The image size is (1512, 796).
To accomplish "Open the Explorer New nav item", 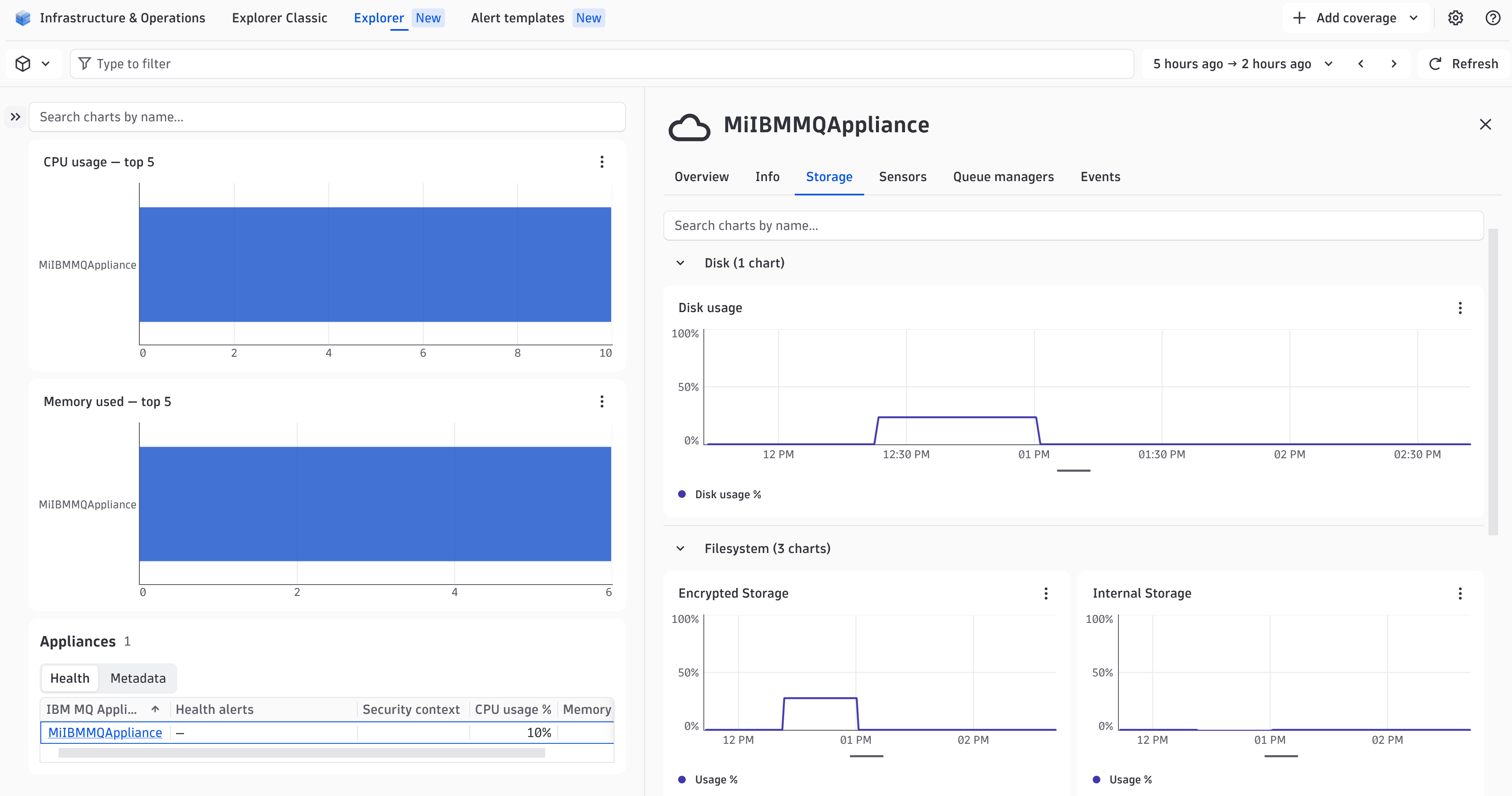I will tap(399, 18).
